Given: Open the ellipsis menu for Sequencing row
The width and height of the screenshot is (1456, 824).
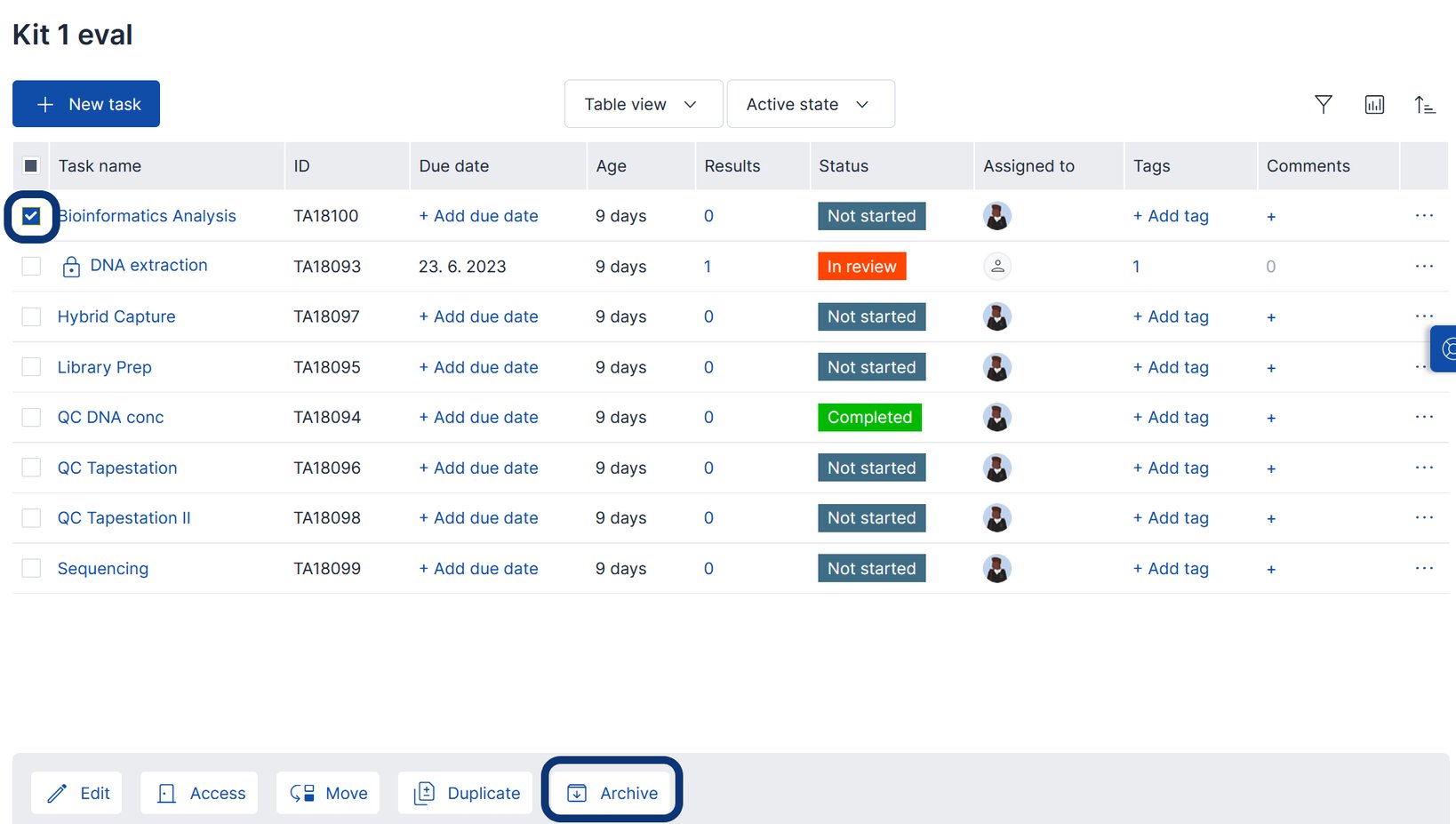Looking at the screenshot, I should click(1424, 568).
